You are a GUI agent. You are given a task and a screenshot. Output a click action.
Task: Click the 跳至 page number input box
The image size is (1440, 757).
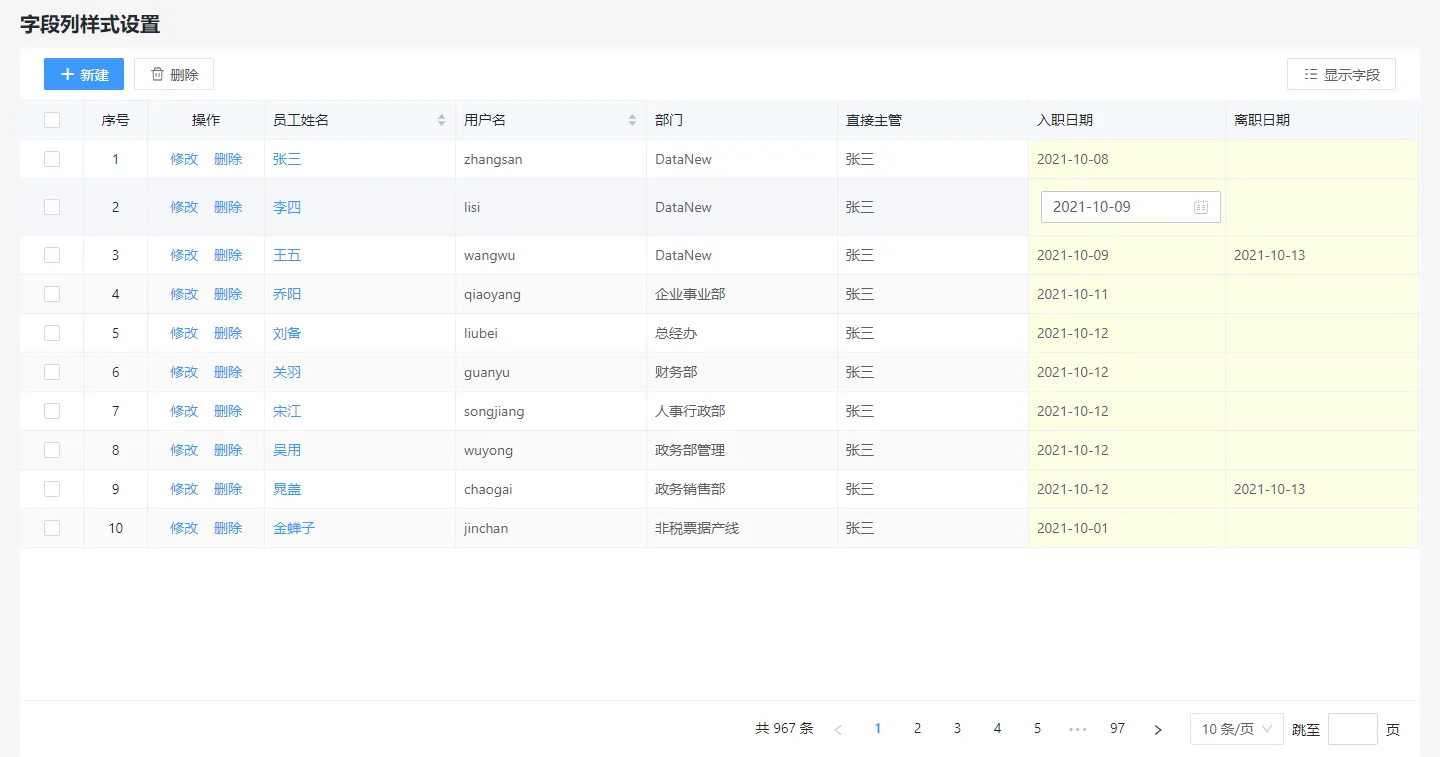(x=1352, y=729)
